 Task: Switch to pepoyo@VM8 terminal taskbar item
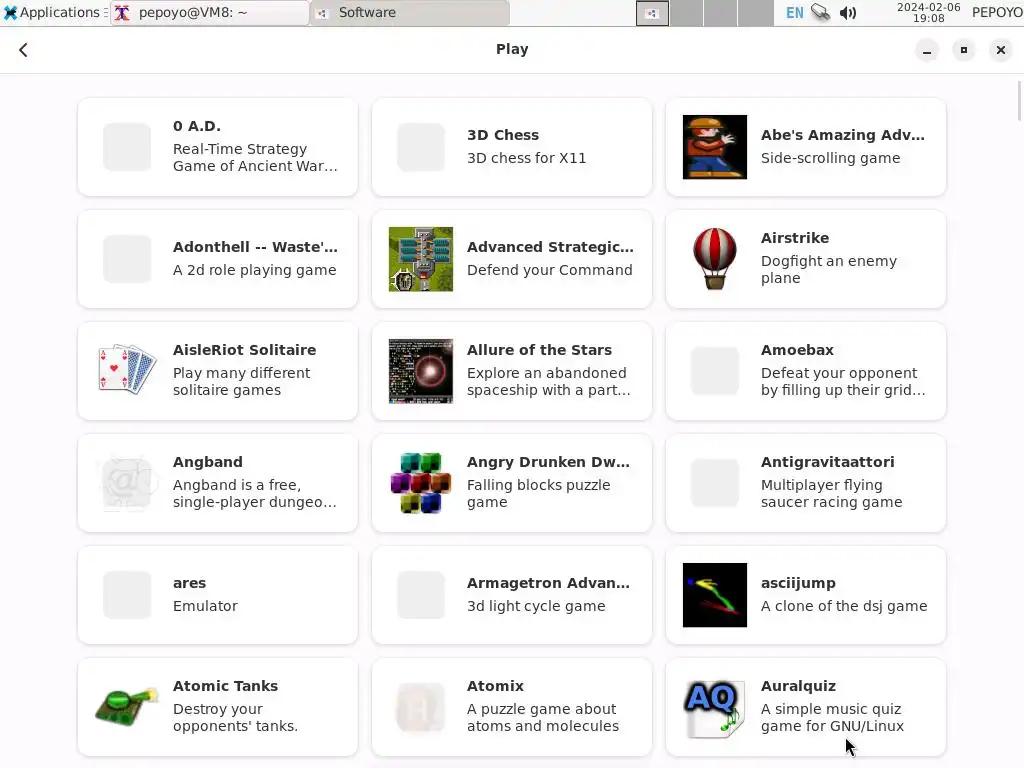[x=210, y=12]
